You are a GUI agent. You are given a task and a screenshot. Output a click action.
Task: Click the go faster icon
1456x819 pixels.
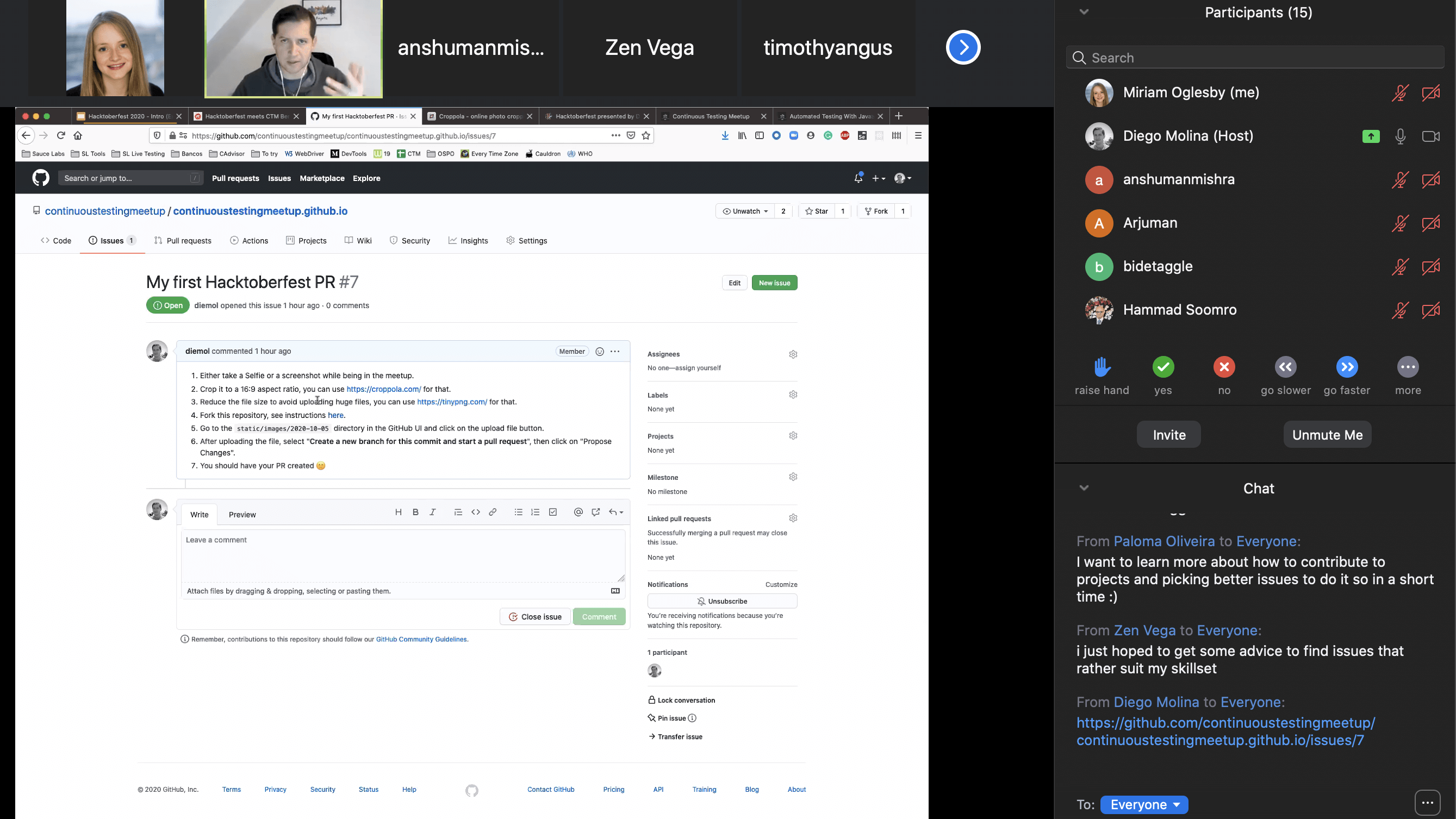coord(1347,367)
